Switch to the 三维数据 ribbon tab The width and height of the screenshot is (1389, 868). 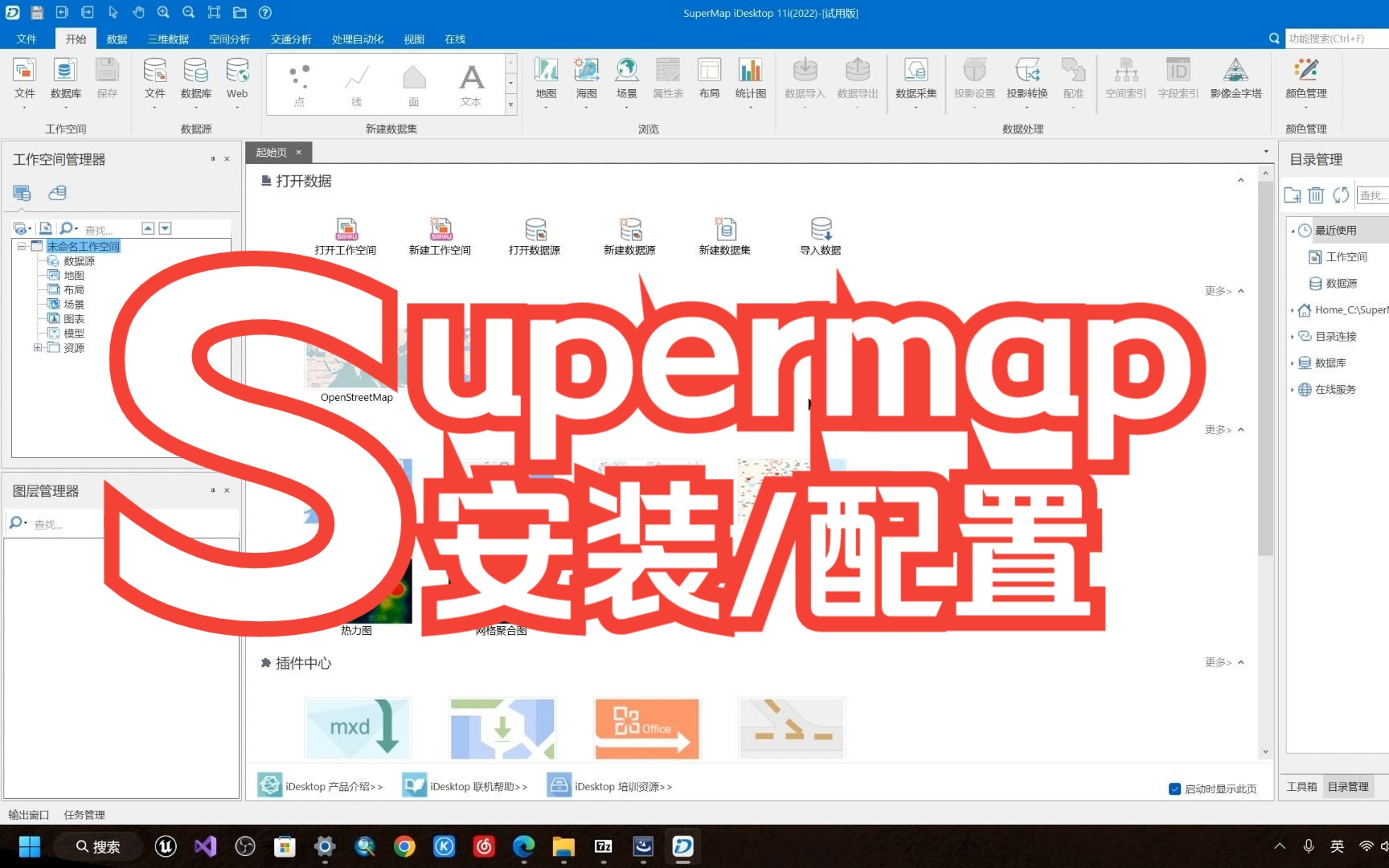click(168, 39)
